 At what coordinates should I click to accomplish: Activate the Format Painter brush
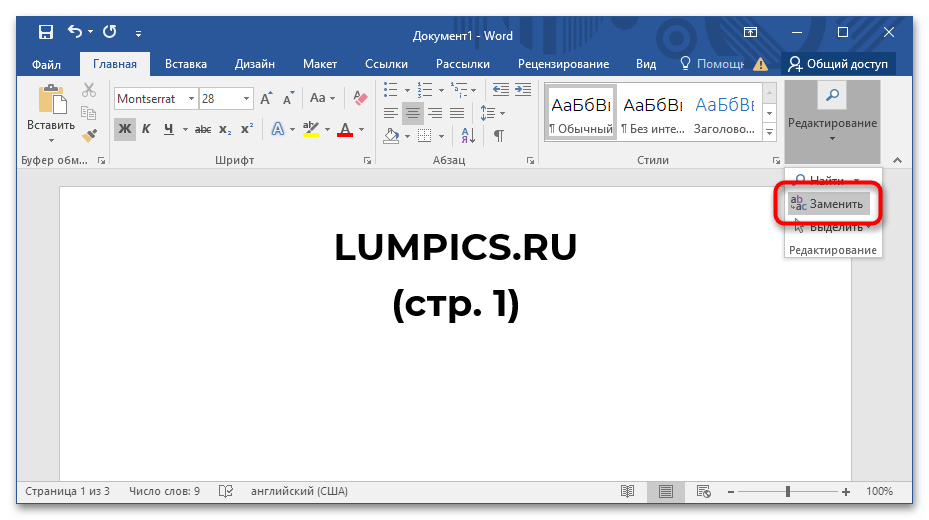coord(89,136)
